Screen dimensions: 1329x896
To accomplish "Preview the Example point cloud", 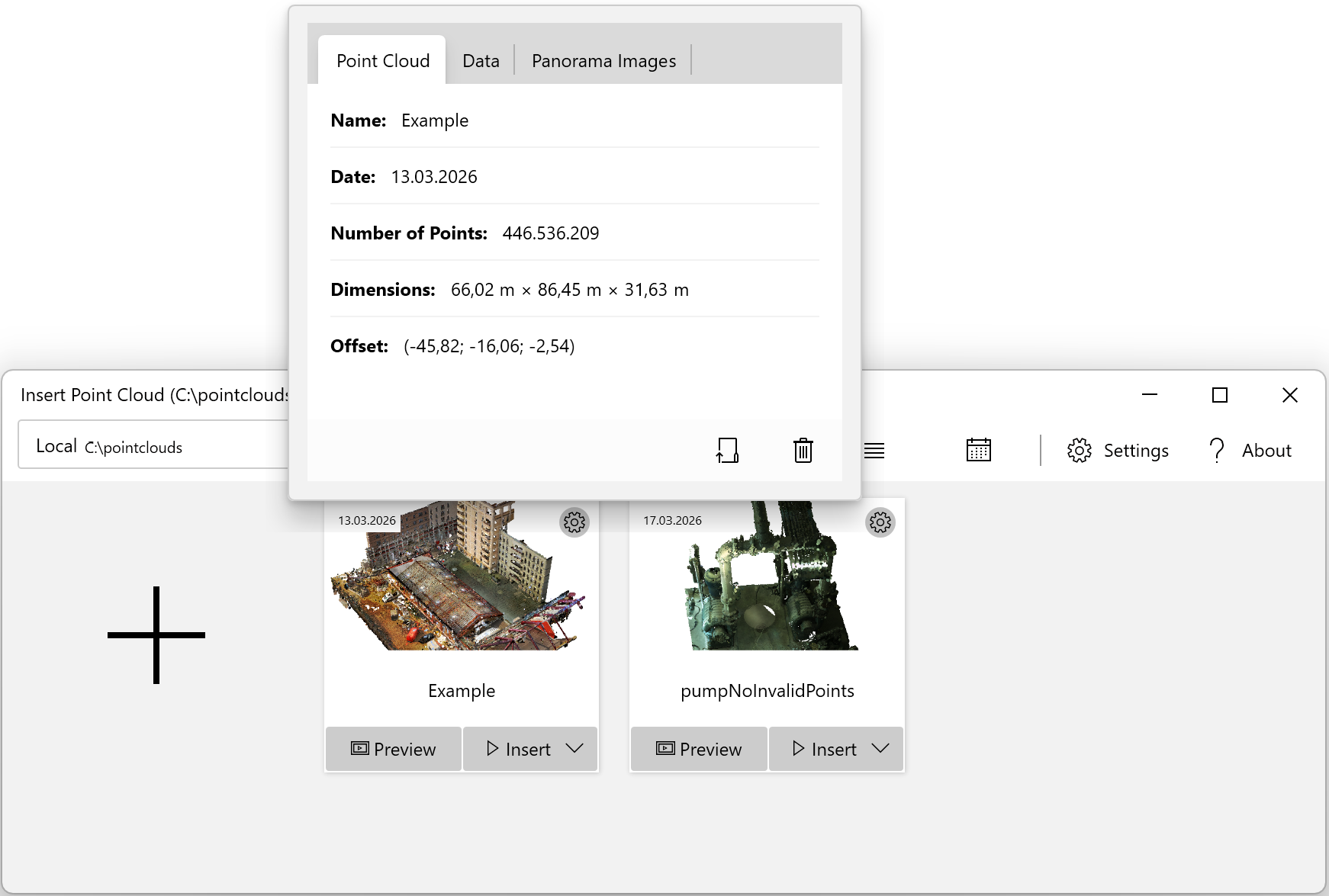I will [x=394, y=749].
